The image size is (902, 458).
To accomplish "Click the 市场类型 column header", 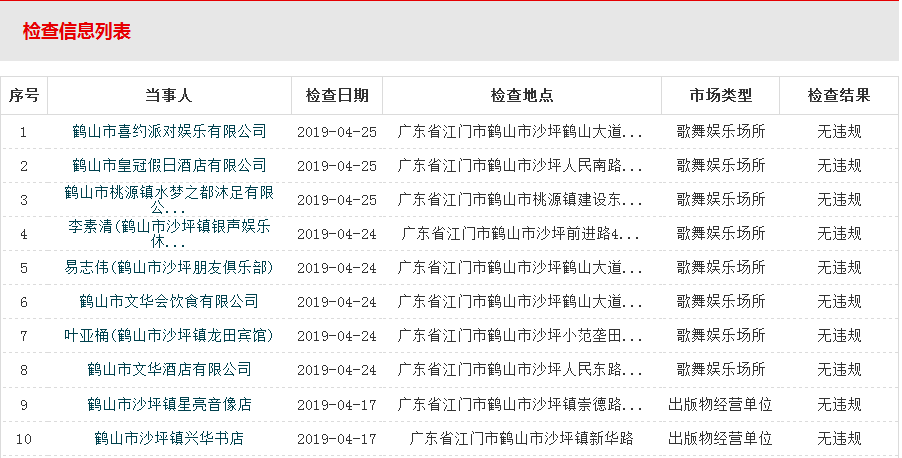I will (720, 96).
